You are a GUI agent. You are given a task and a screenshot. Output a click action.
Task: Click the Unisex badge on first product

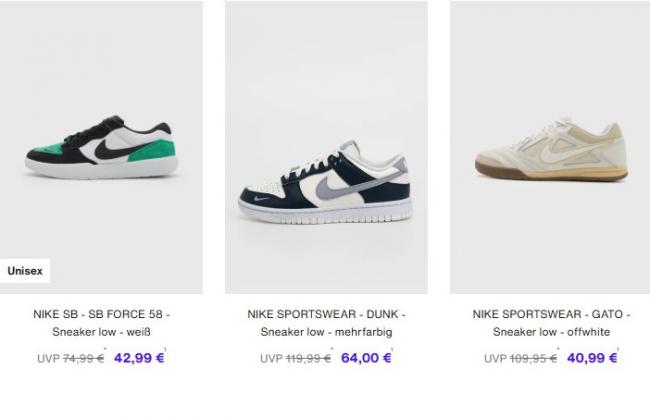[25, 271]
